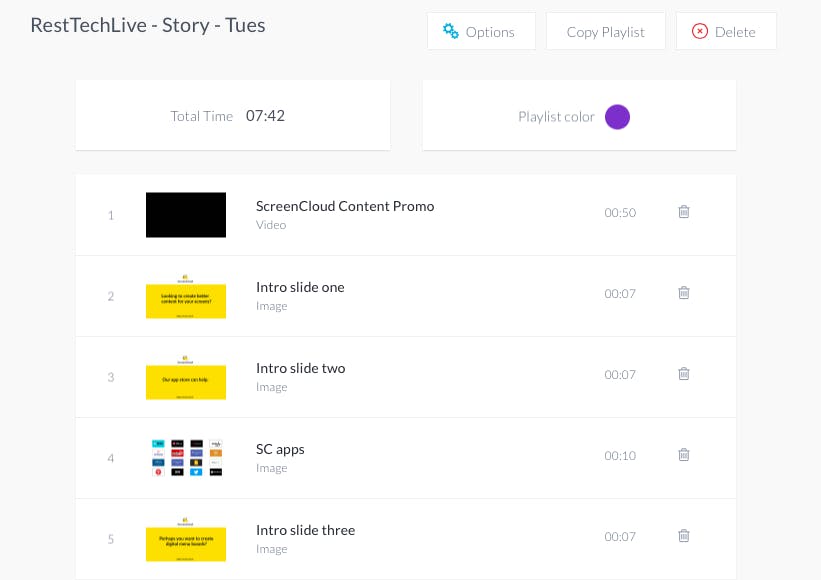821x580 pixels.
Task: Change the purple playlist color swatch
Action: point(617,117)
